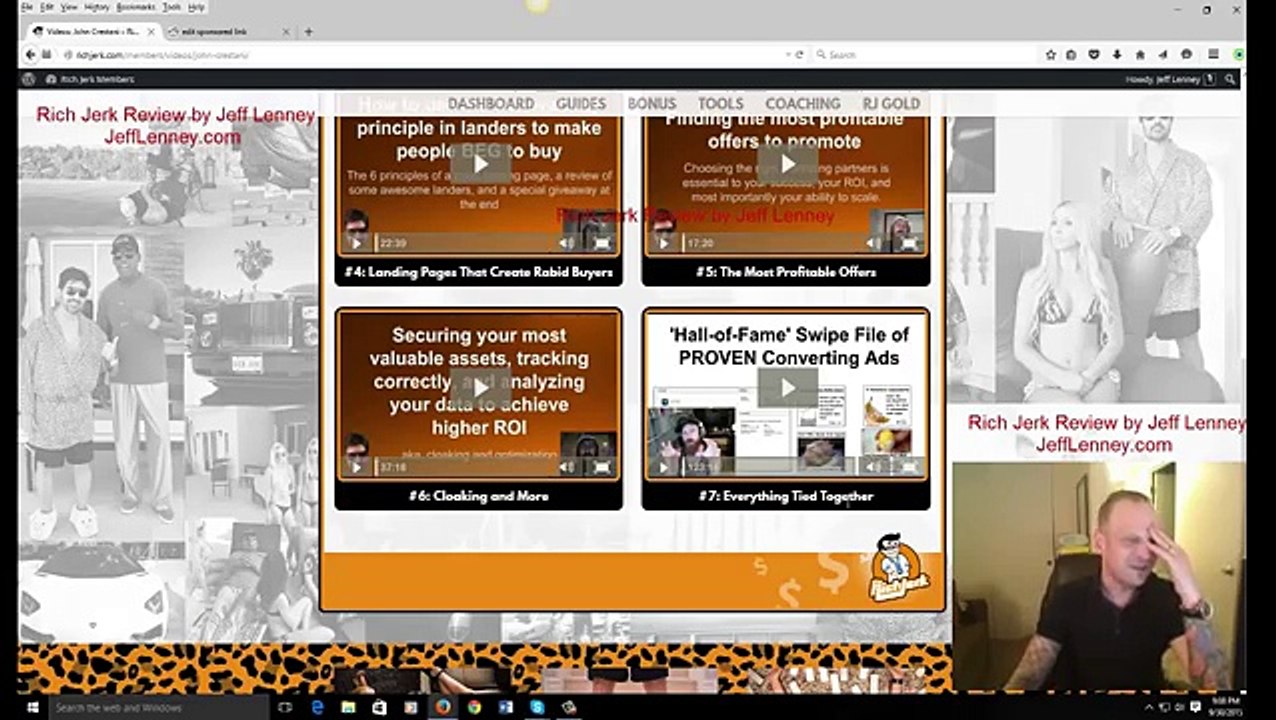Toggle fullscreen on the #4 Landing Pages video
The height and width of the screenshot is (720, 1276).
(x=602, y=243)
